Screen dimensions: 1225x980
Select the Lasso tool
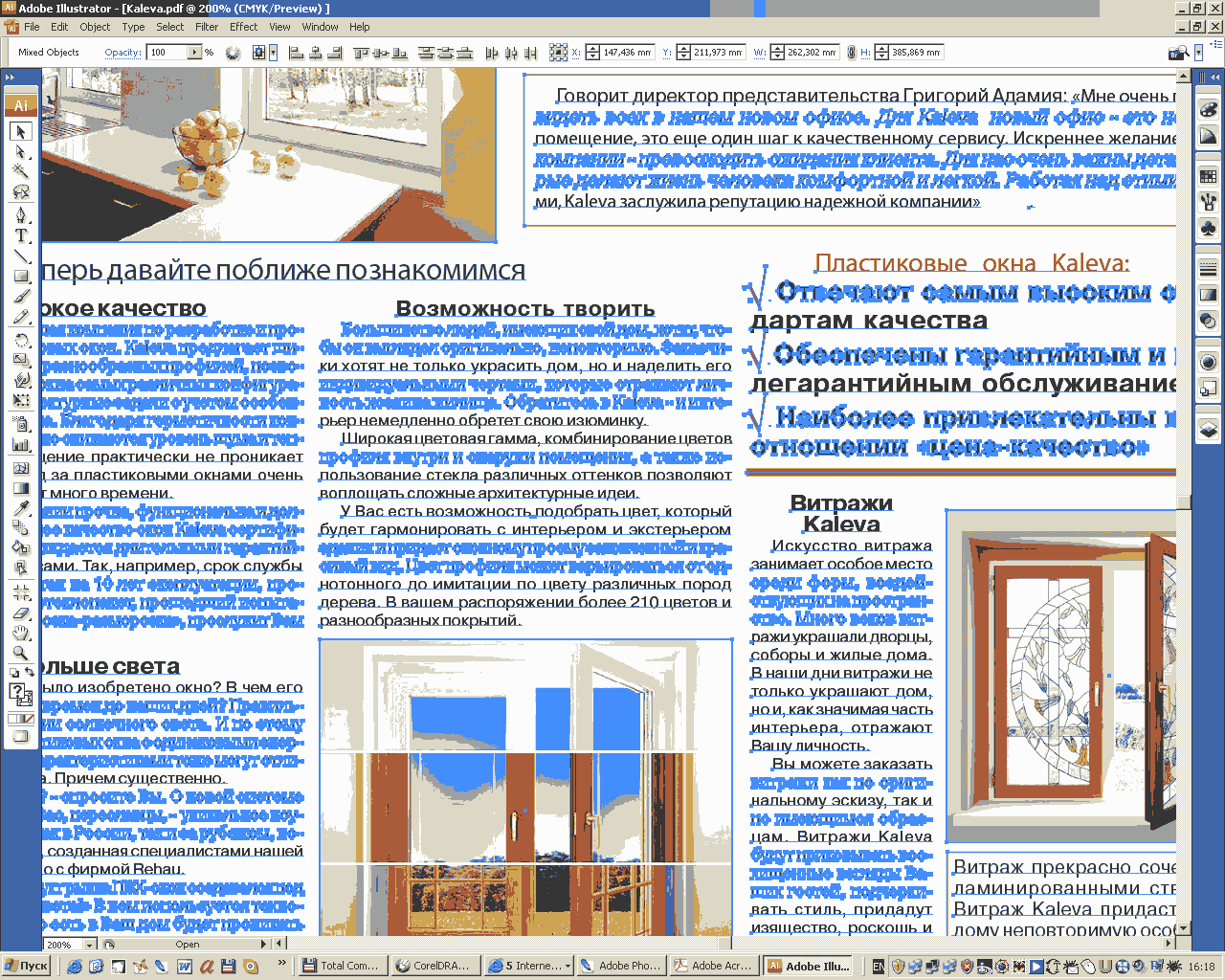(x=21, y=191)
